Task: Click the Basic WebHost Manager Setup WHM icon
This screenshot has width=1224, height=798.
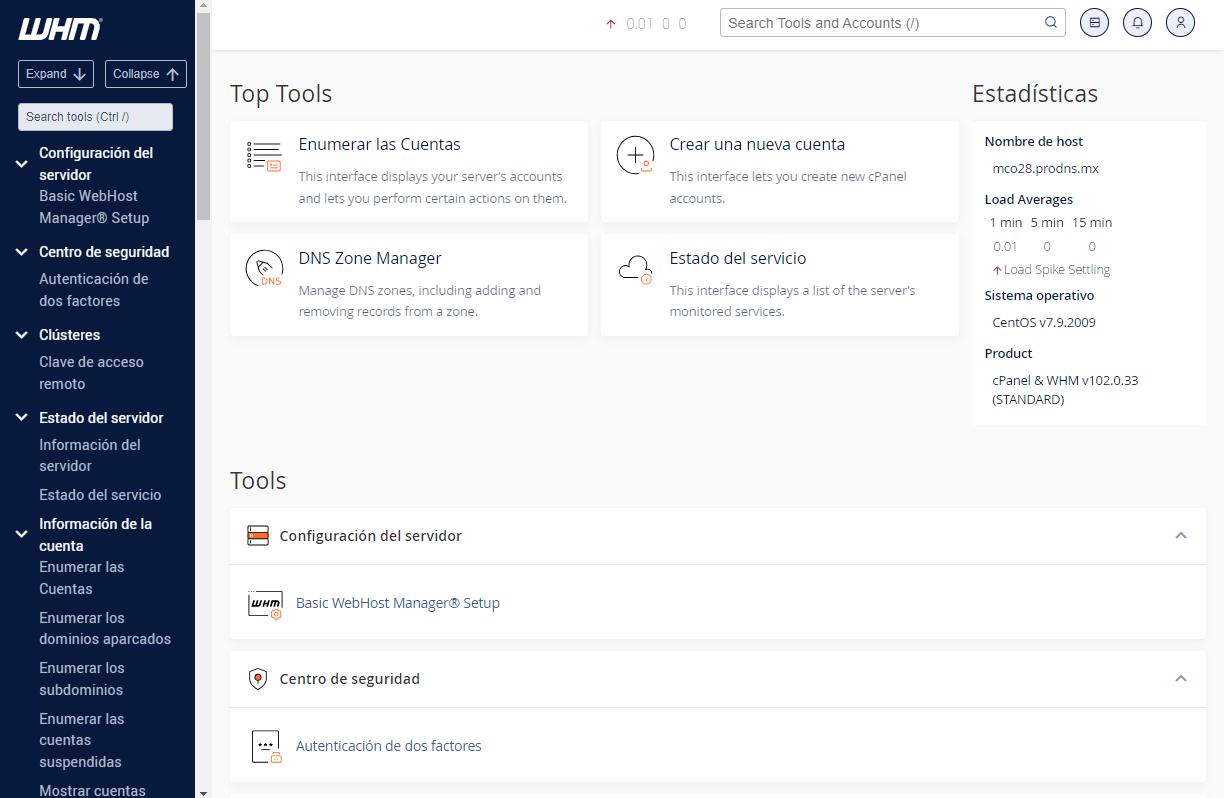Action: pyautogui.click(x=265, y=604)
